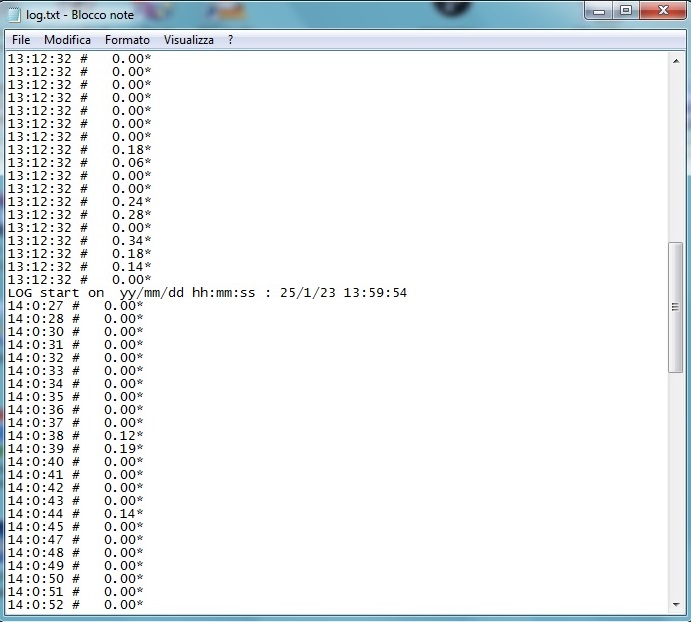Minimize the log.txt window
Image resolution: width=691 pixels, height=622 pixels.
tap(598, 11)
